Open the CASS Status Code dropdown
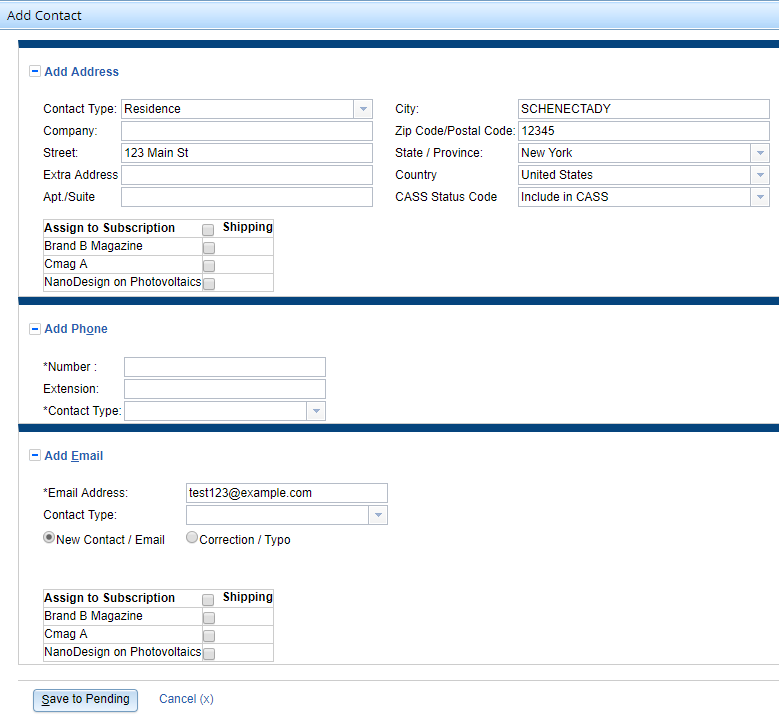This screenshot has width=779, height=726. (x=760, y=197)
